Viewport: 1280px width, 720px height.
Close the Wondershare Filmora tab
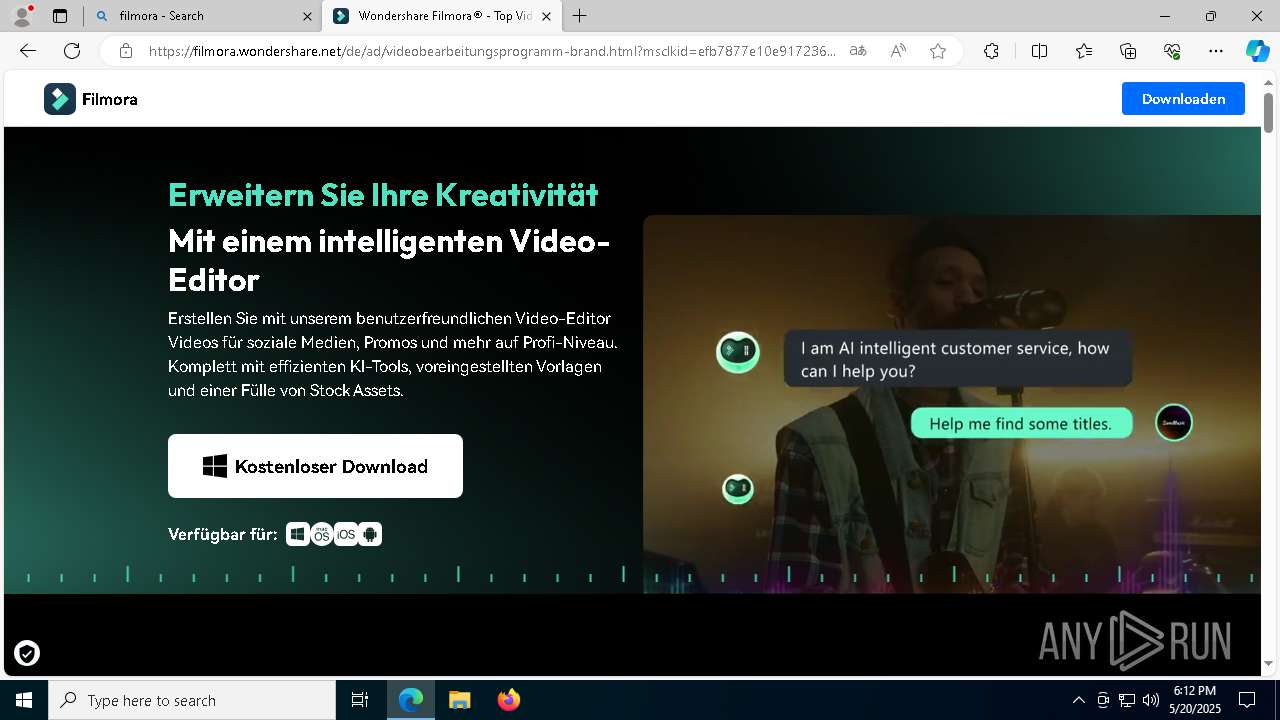[x=546, y=16]
